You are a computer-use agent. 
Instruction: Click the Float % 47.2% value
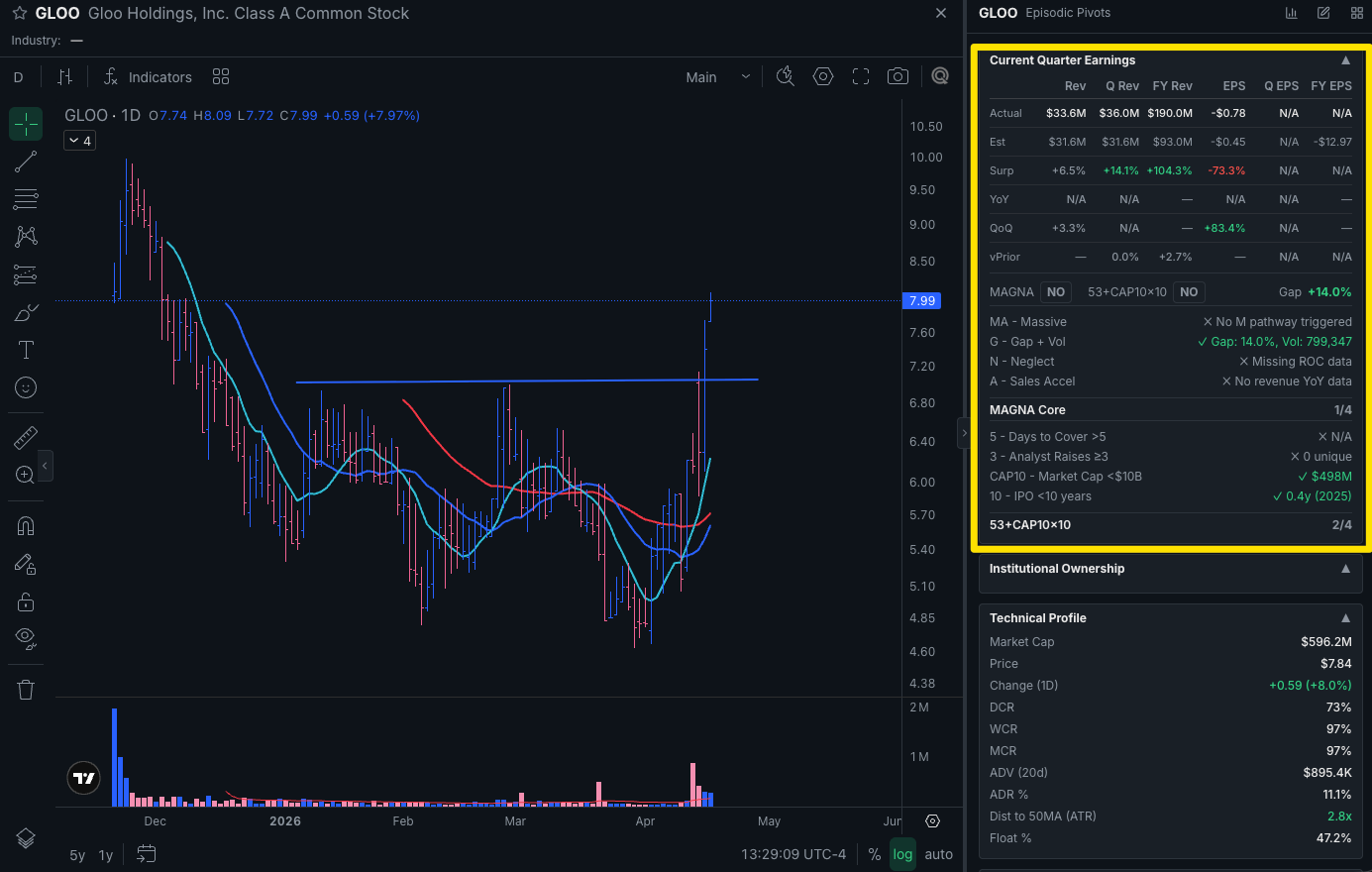[1334, 838]
